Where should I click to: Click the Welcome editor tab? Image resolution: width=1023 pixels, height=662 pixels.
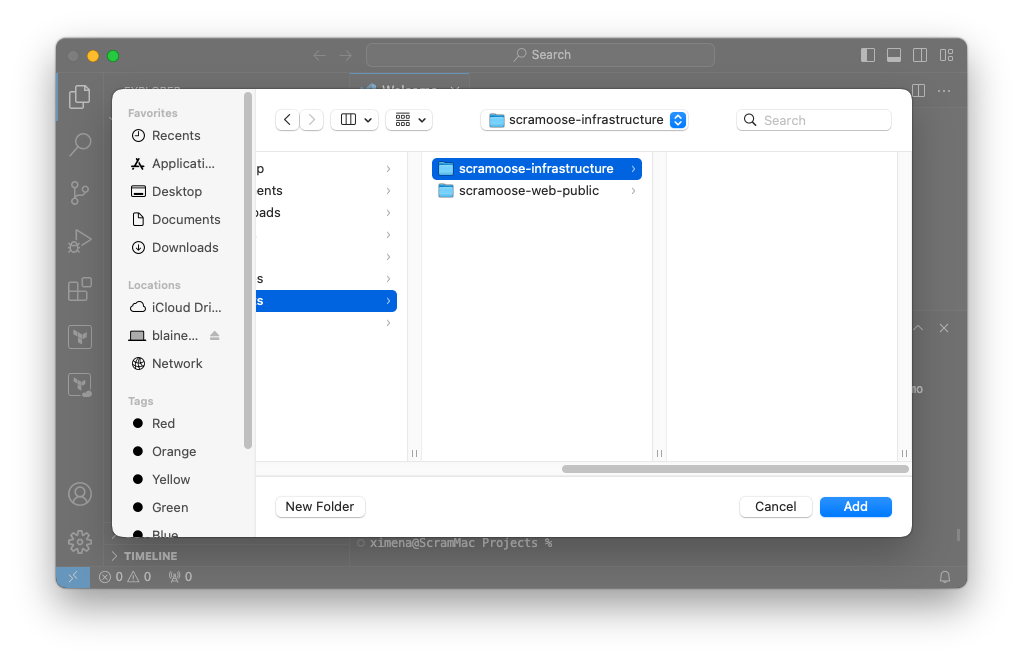[409, 85]
